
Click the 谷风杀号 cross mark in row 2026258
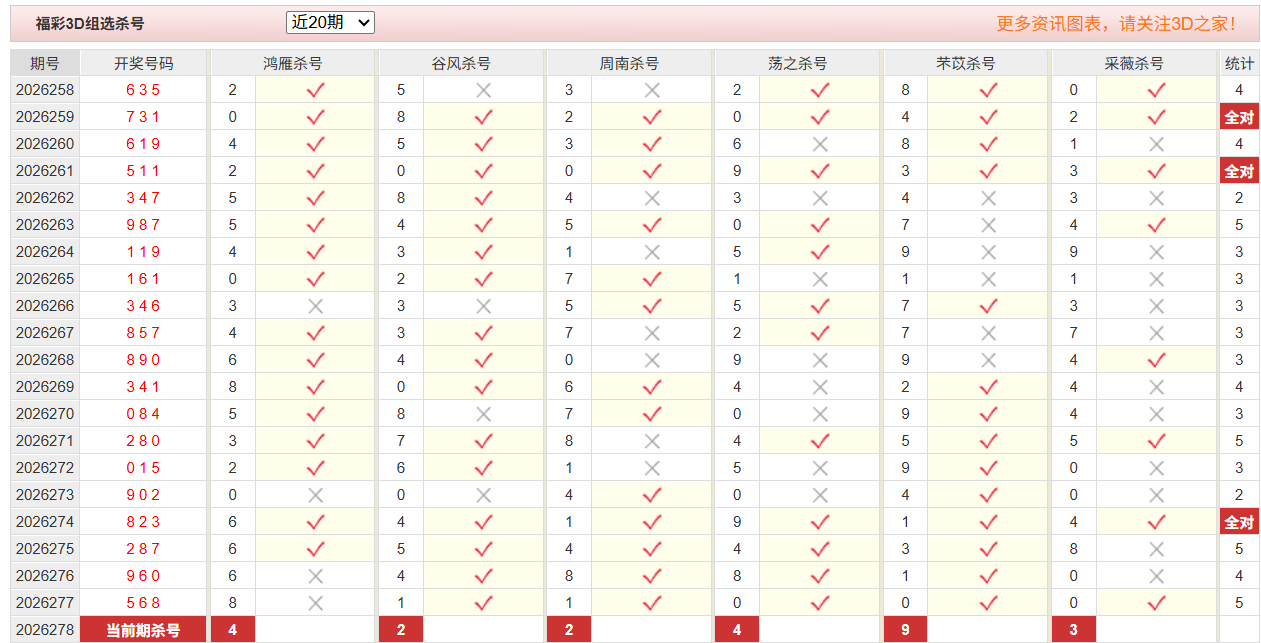point(484,90)
